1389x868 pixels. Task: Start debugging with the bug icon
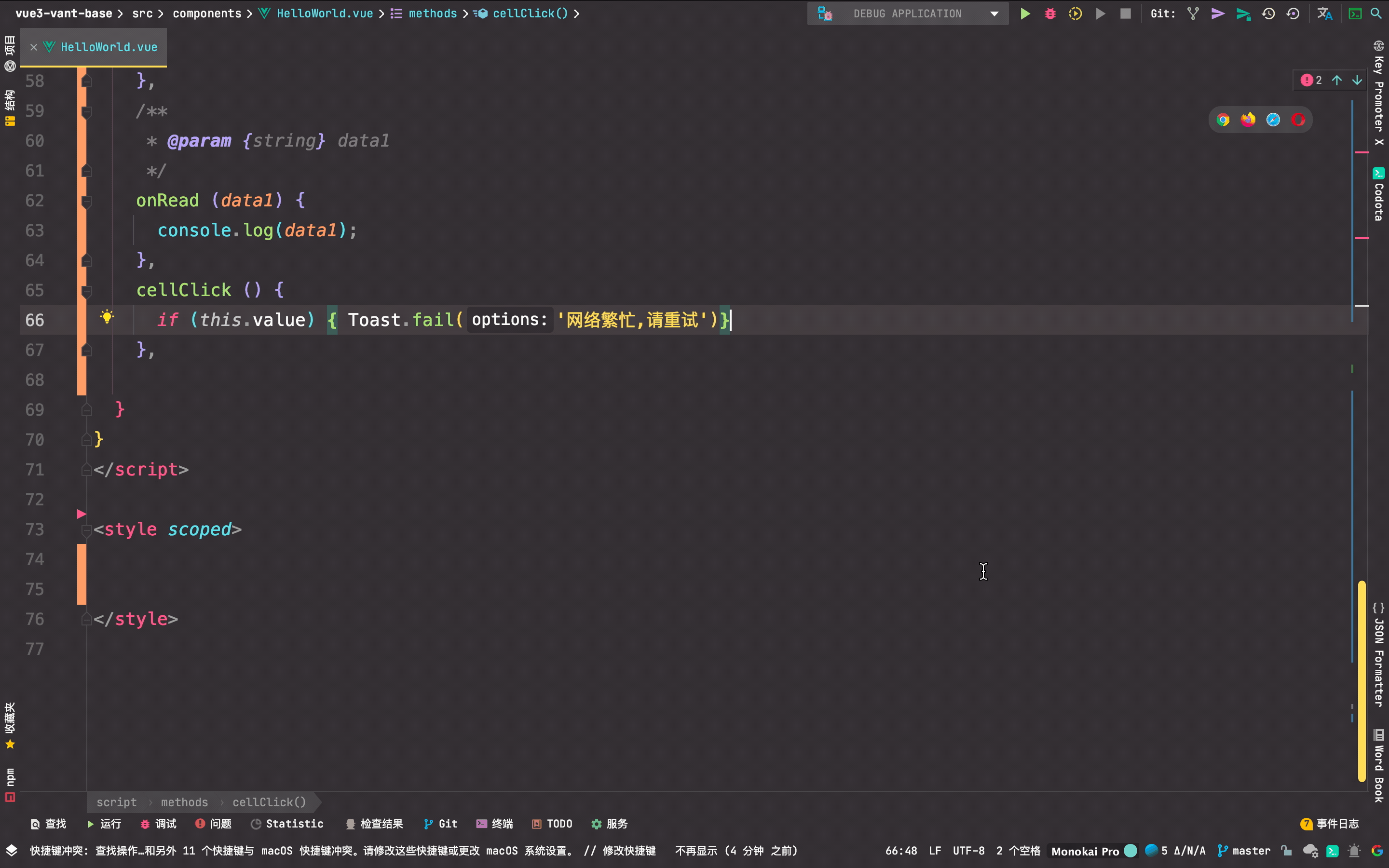1050,13
